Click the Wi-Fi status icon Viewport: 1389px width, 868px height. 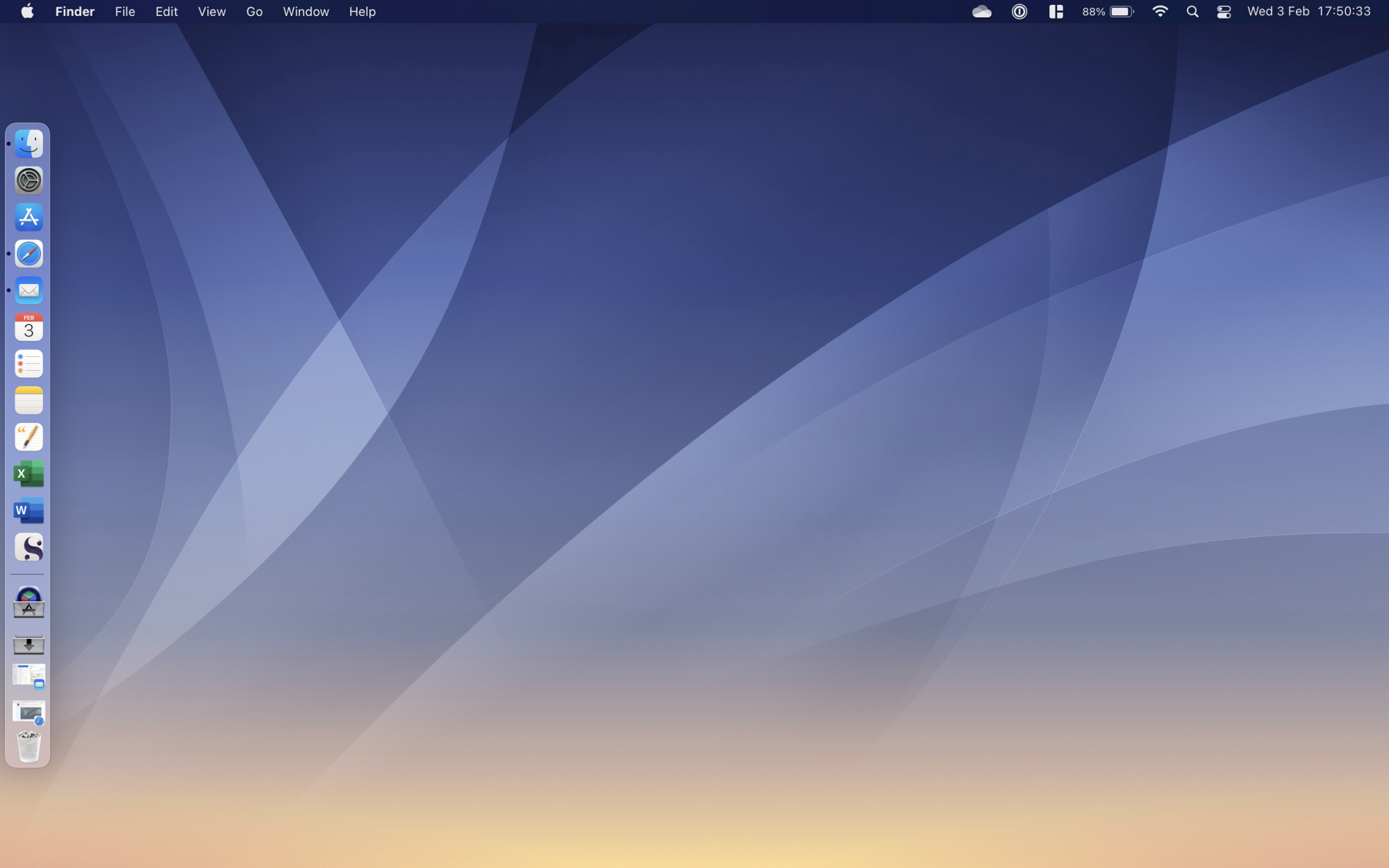[1159, 11]
